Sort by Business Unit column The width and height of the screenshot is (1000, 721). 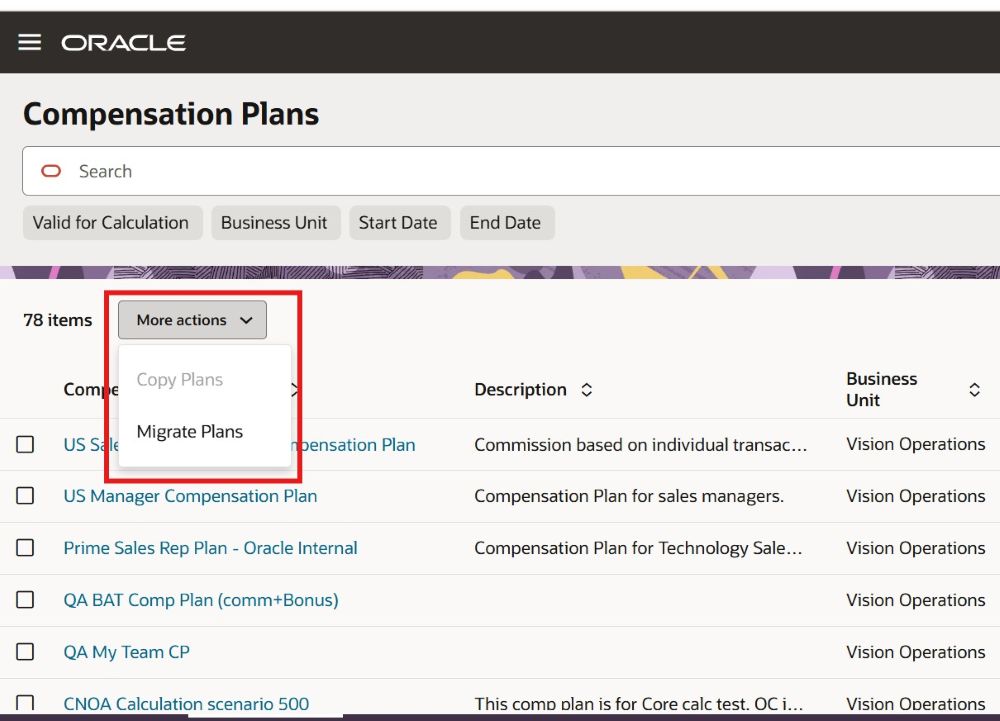(974, 390)
